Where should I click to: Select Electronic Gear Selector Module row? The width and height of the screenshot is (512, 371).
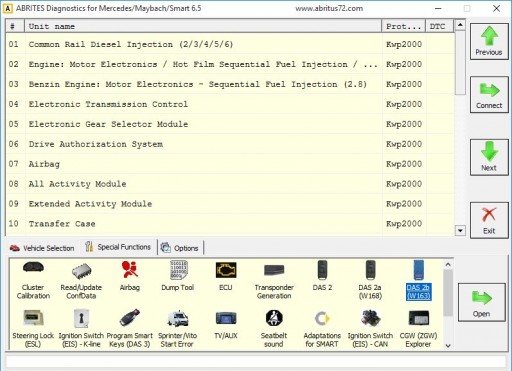(x=230, y=124)
